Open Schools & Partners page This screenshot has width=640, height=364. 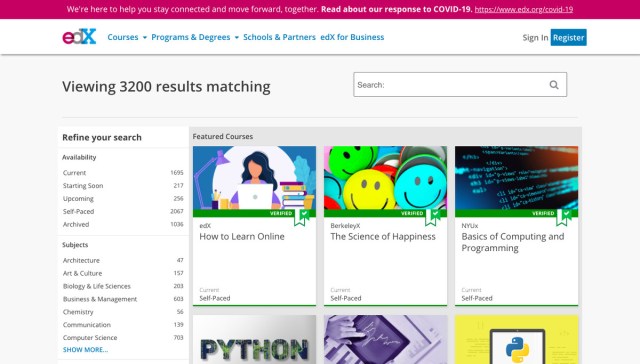280,37
